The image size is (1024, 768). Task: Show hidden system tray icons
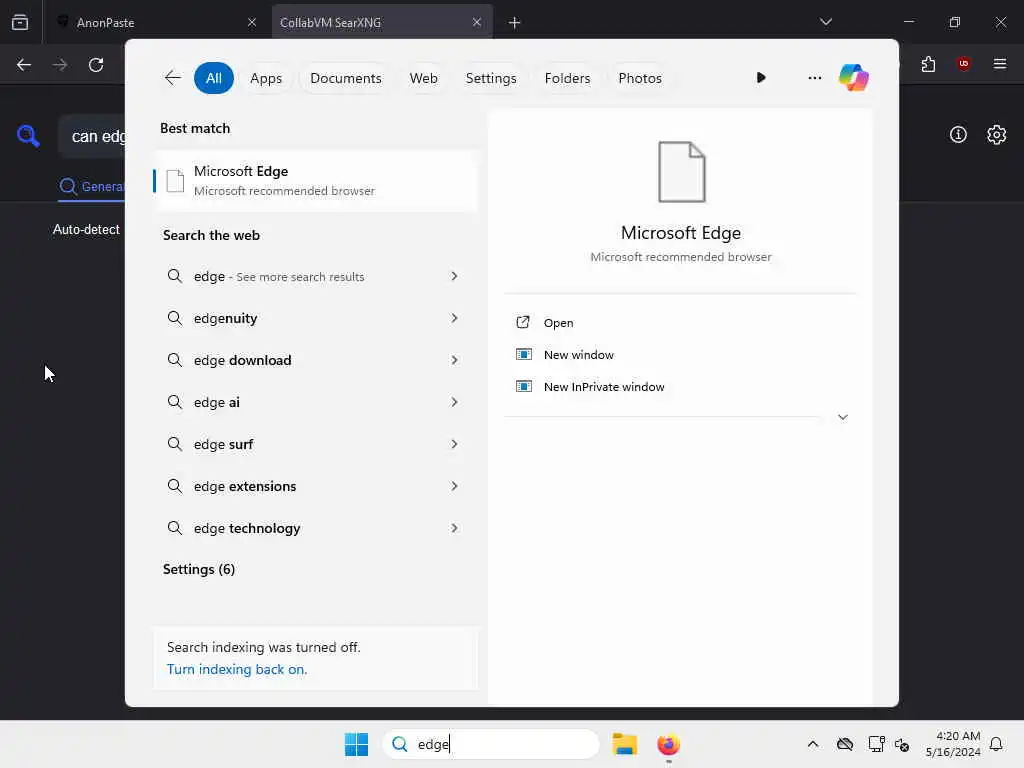pos(812,744)
